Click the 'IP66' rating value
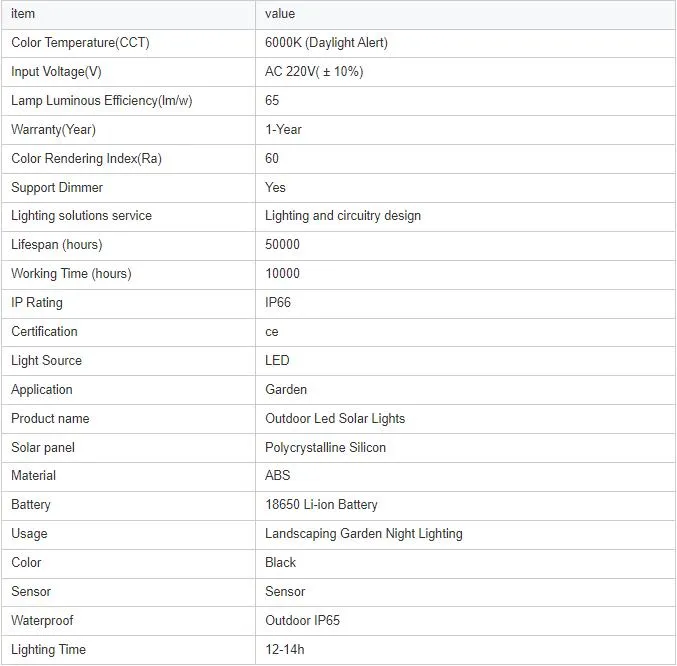677x666 pixels. click(278, 303)
